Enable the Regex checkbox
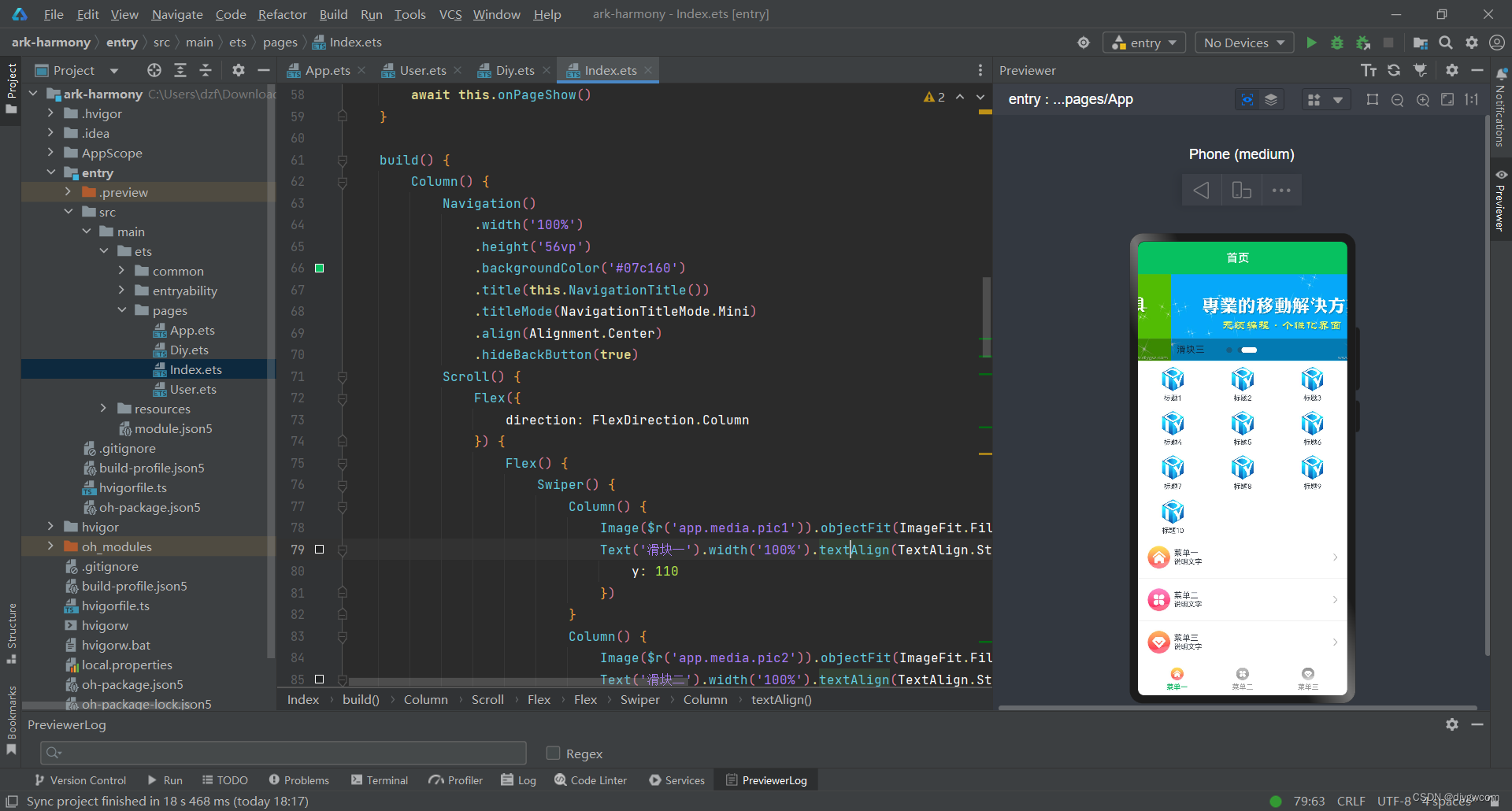1512x811 pixels. [x=553, y=753]
